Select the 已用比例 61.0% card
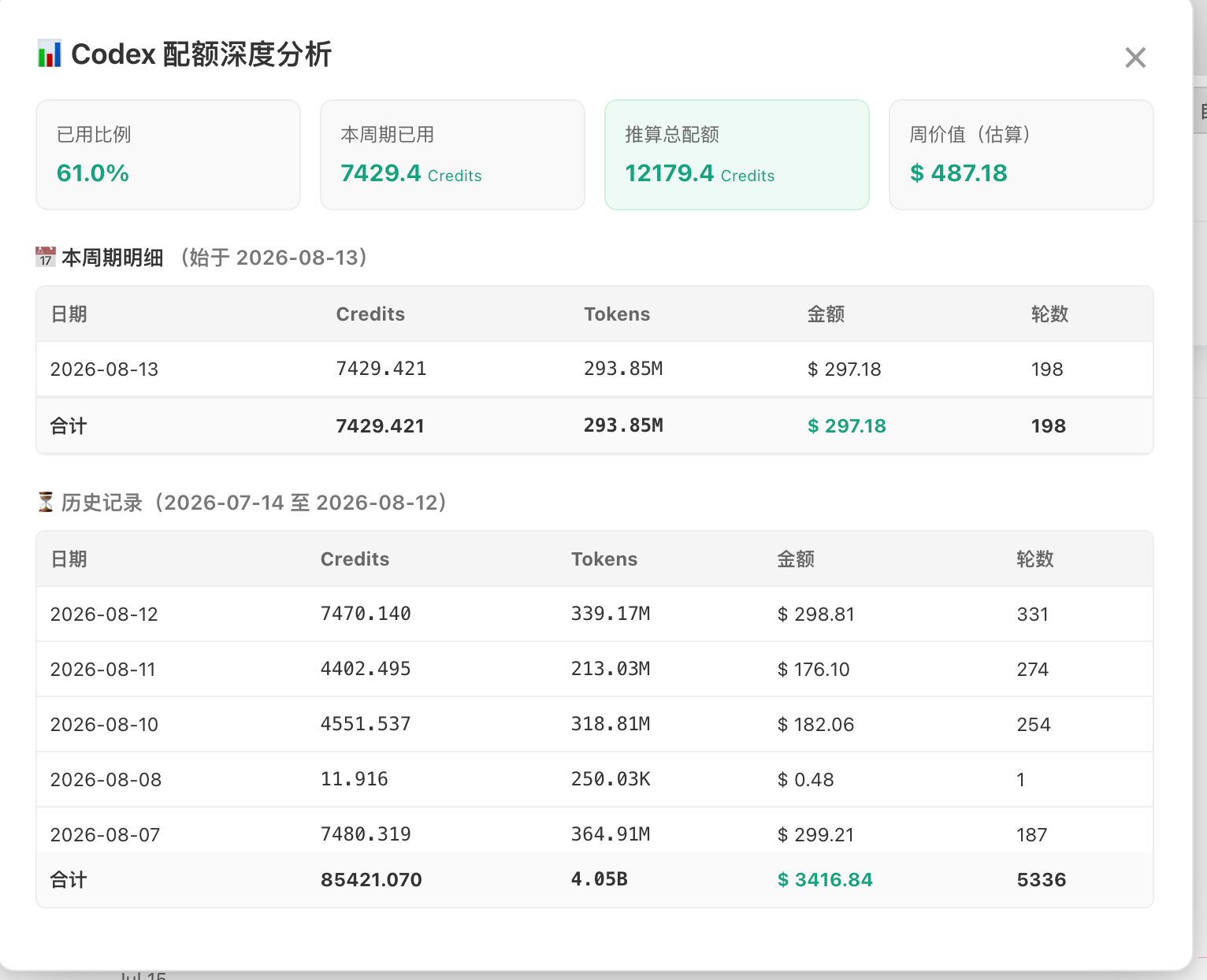The width and height of the screenshot is (1207, 980). point(169,154)
